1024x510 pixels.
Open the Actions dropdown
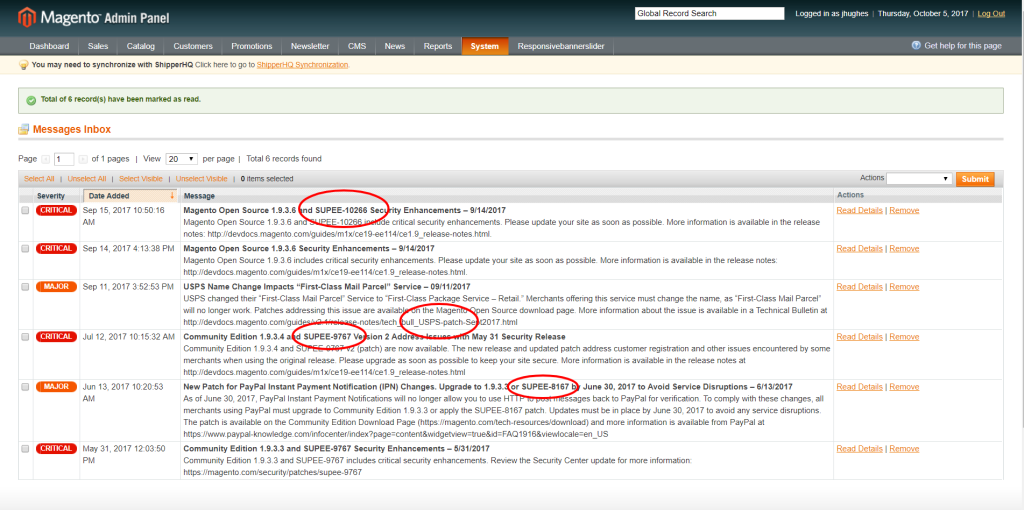tap(920, 178)
